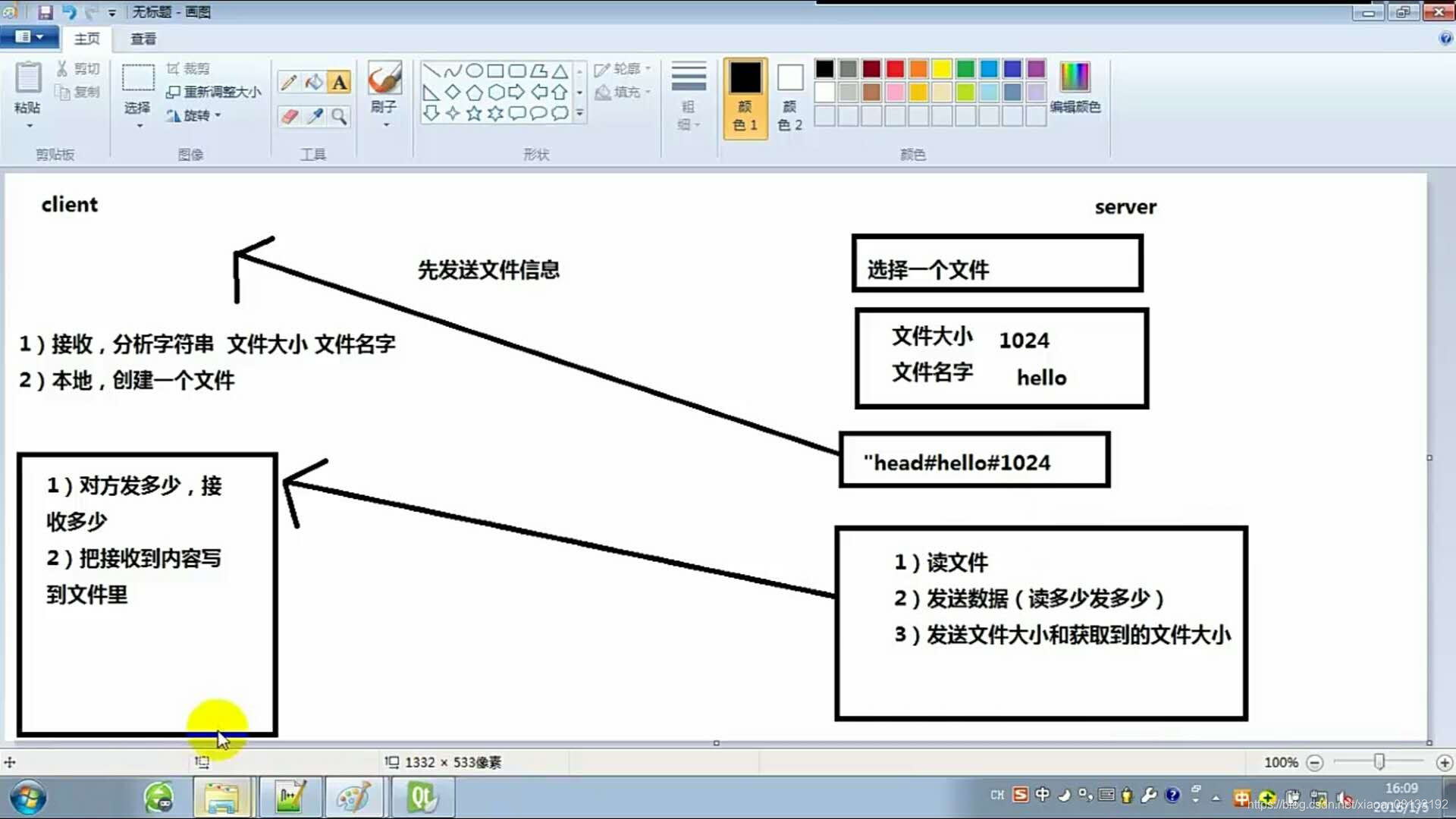Activate the Color 2 selector

(789, 97)
